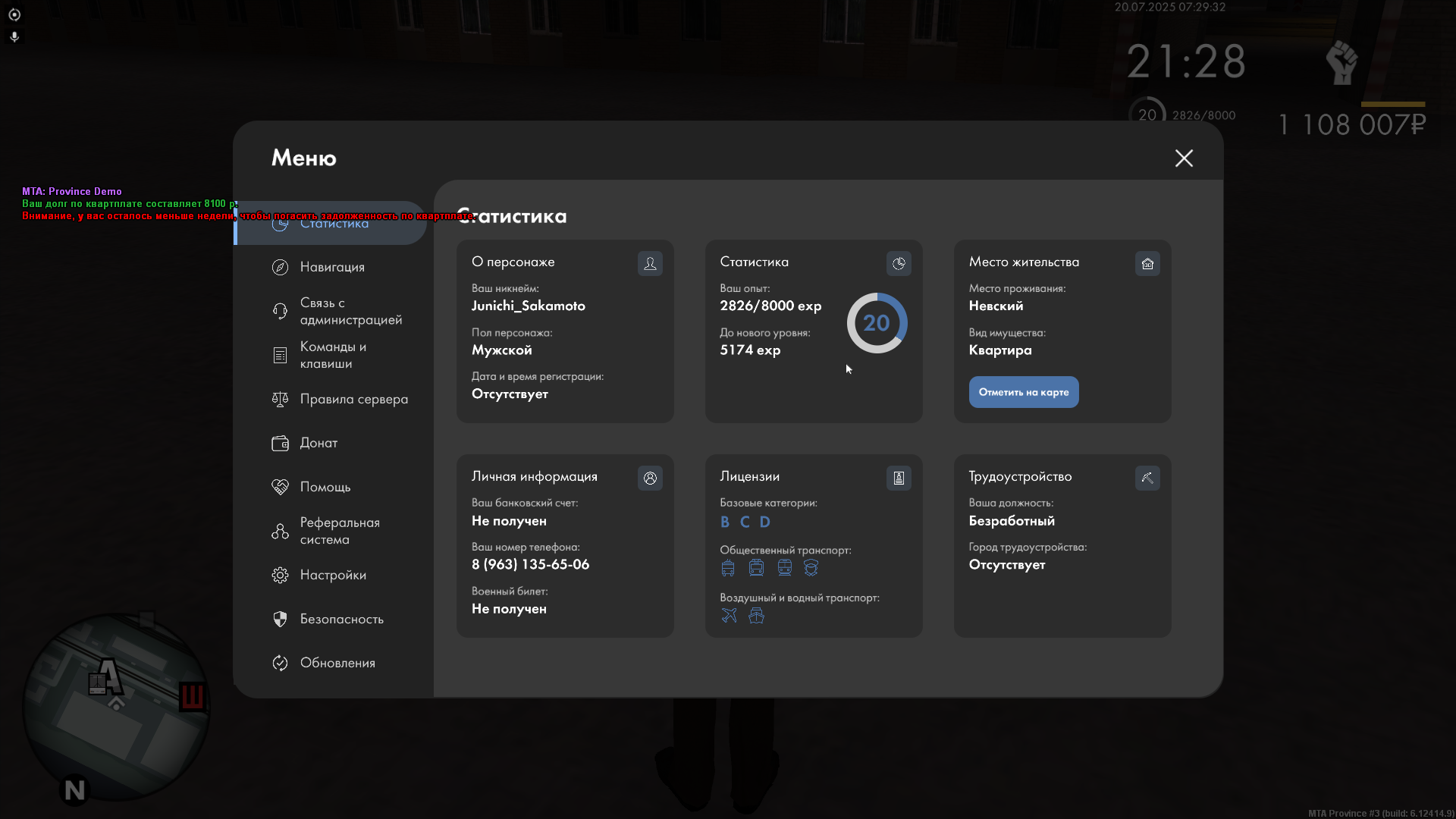Image resolution: width=1456 pixels, height=819 pixels.
Task: Click the house icon in Место жительства card
Action: 1147,263
